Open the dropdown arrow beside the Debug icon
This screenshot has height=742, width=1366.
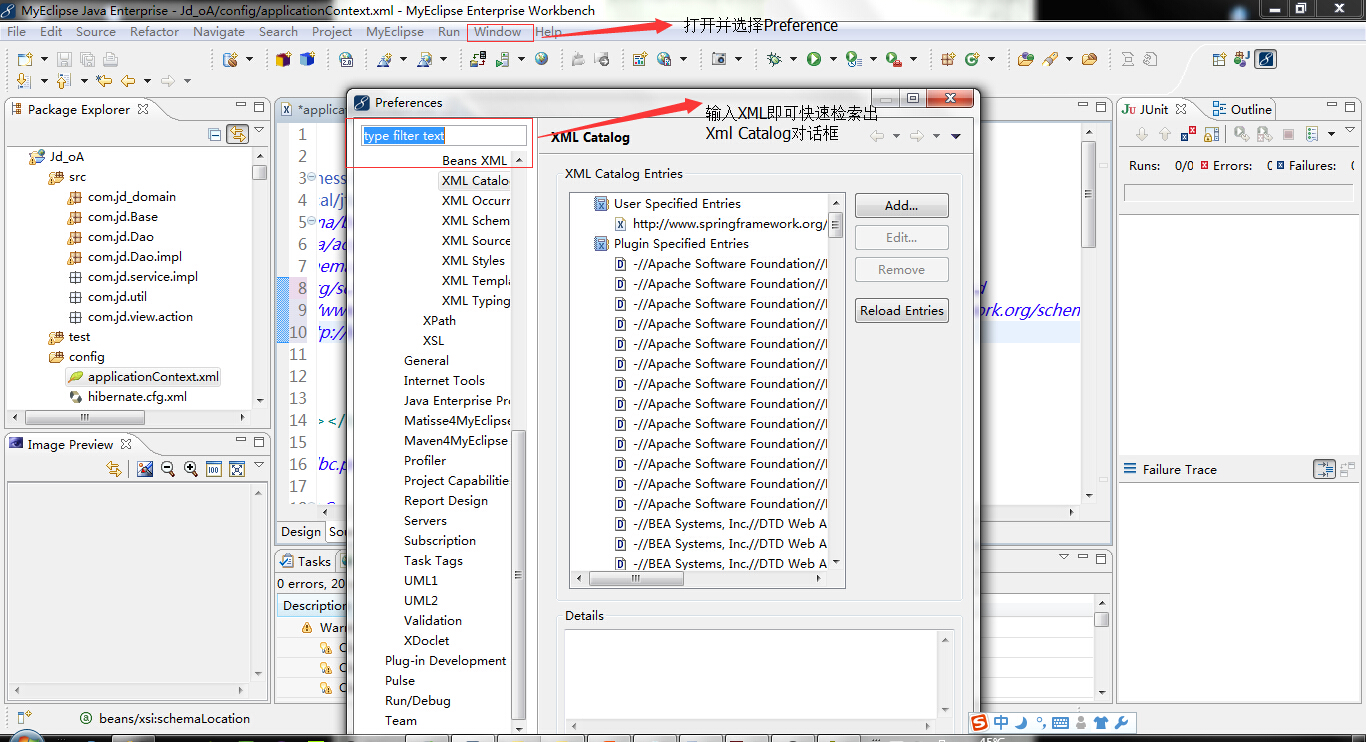(x=793, y=60)
